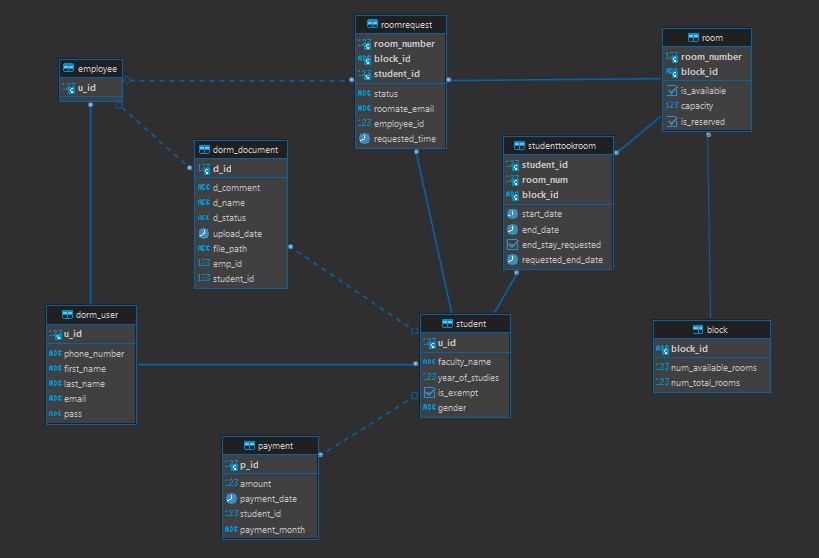Click the is_reserved checkbox icon in room

[x=672, y=122]
